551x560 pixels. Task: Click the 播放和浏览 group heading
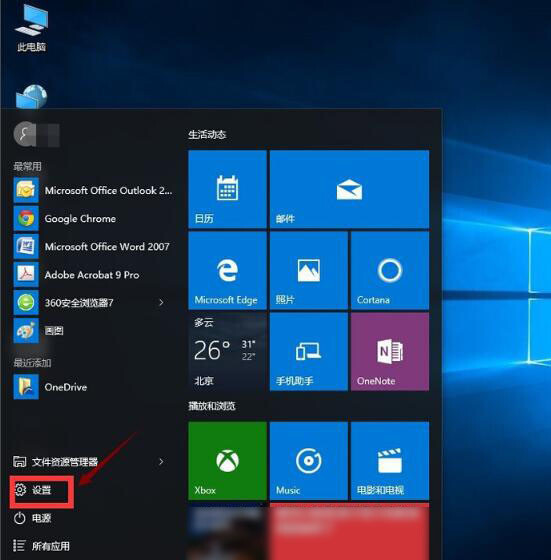[x=212, y=406]
